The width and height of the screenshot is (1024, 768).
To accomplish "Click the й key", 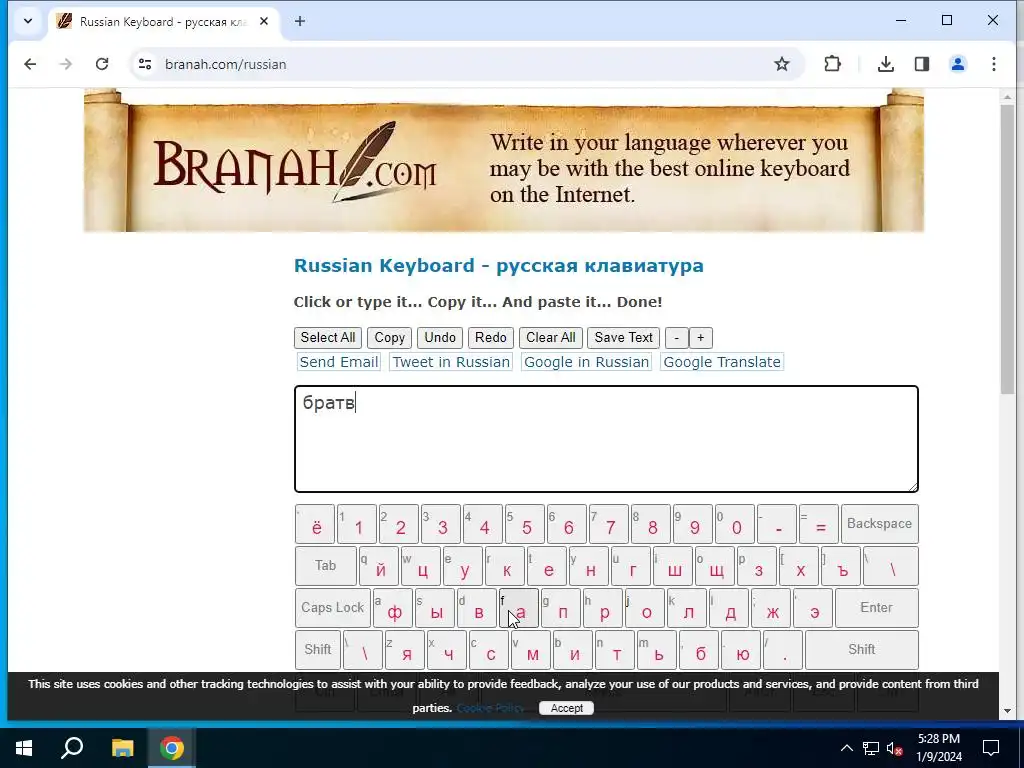I will click(379, 566).
